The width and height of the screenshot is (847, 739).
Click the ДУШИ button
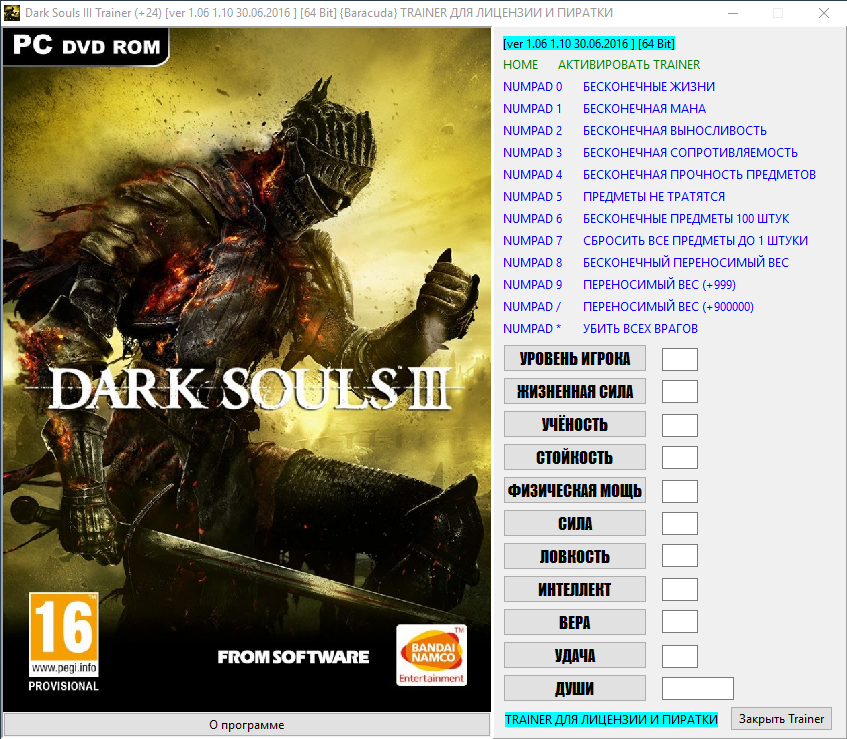pos(575,688)
